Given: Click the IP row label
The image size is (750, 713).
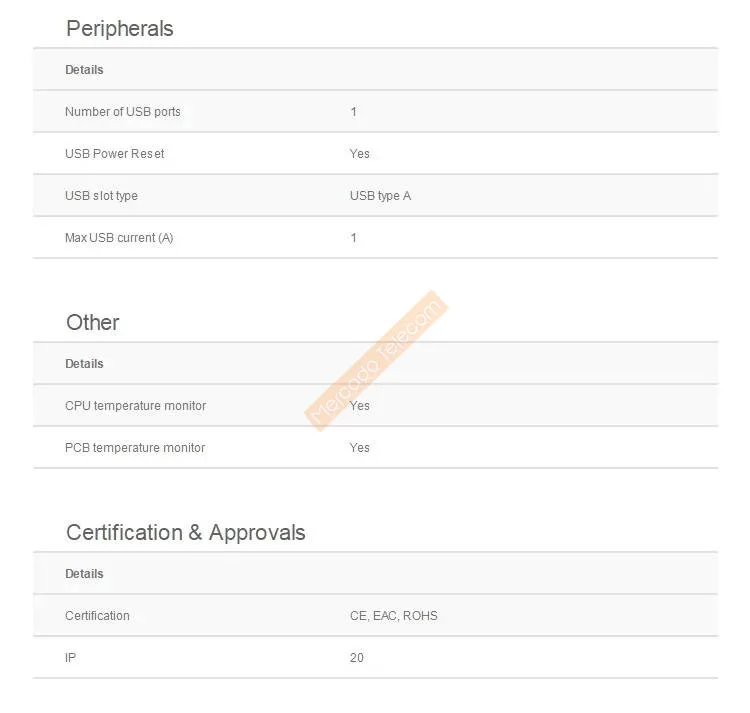Looking at the screenshot, I should (x=70, y=658).
